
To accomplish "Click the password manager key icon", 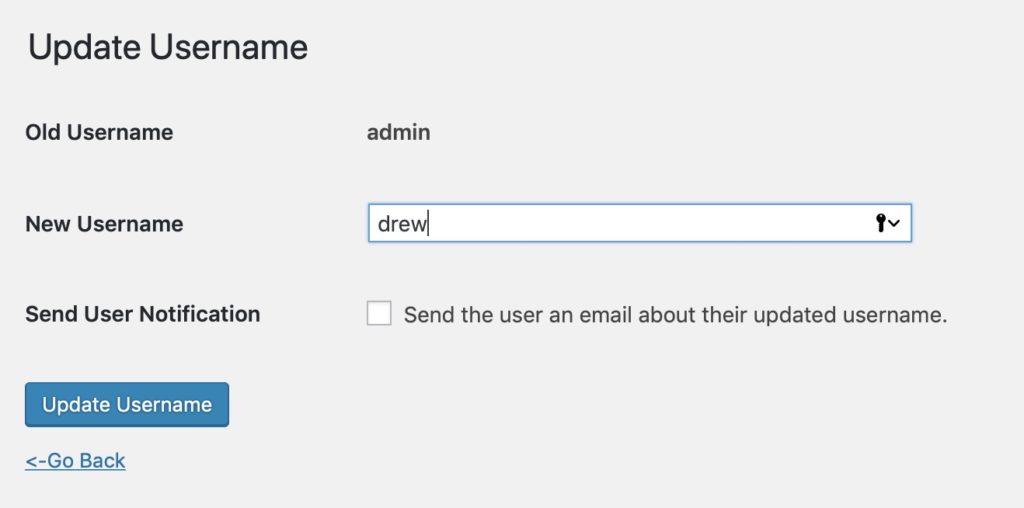I will (880, 223).
